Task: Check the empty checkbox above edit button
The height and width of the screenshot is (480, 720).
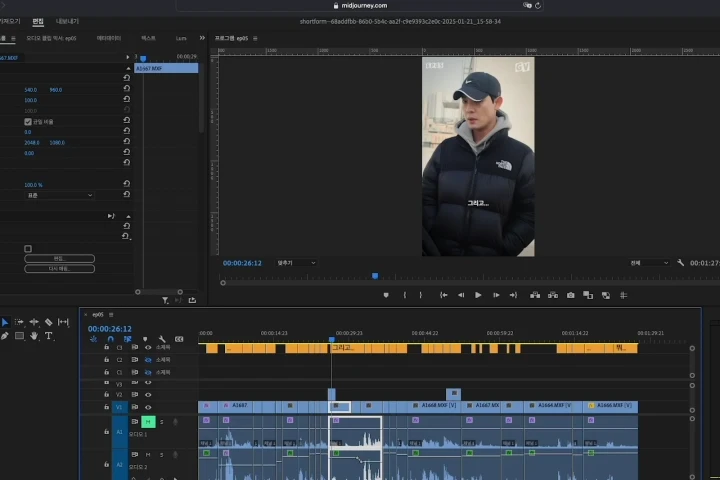Action: 28,248
